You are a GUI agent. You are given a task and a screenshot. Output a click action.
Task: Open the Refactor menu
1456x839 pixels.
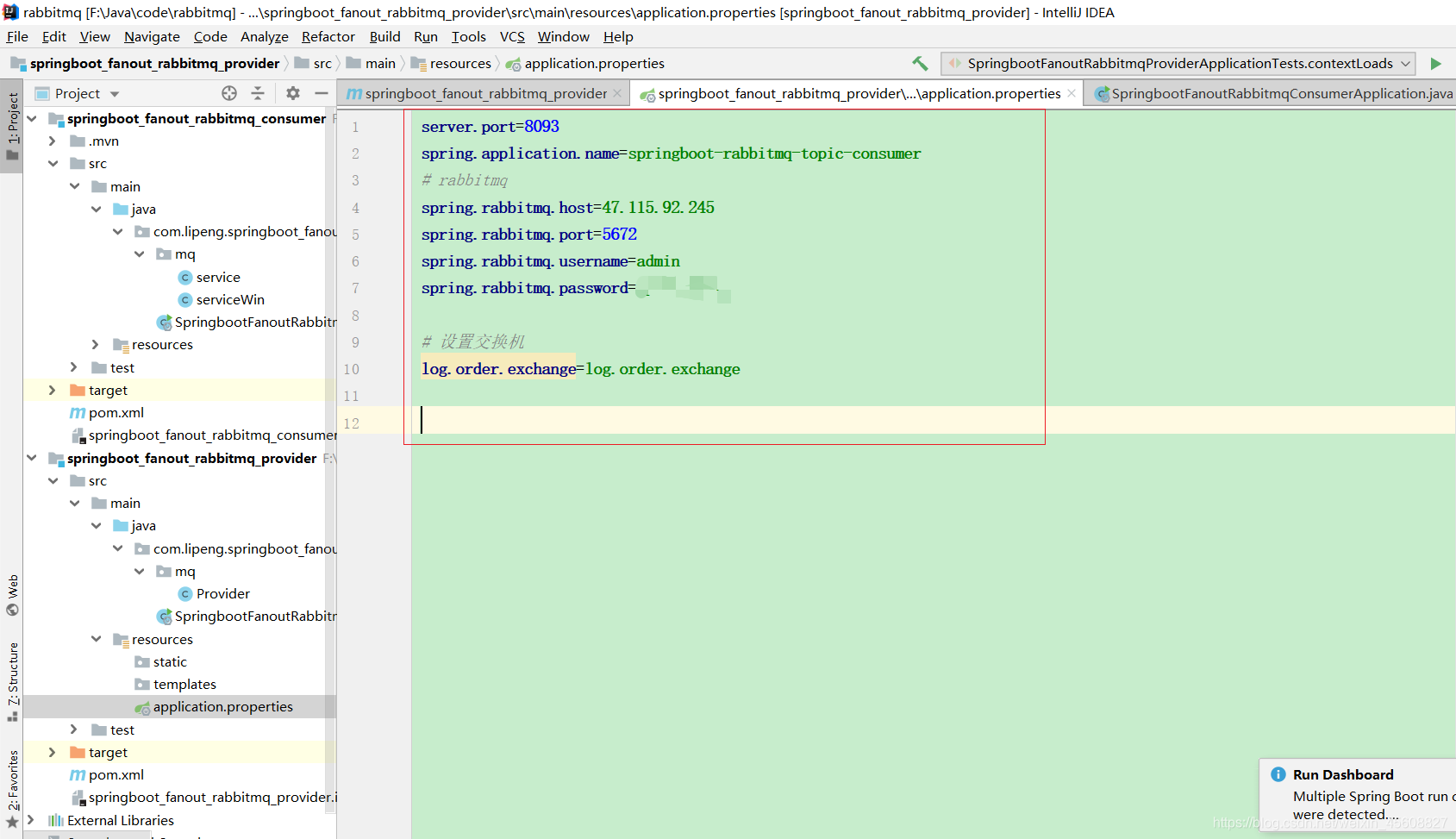click(328, 36)
